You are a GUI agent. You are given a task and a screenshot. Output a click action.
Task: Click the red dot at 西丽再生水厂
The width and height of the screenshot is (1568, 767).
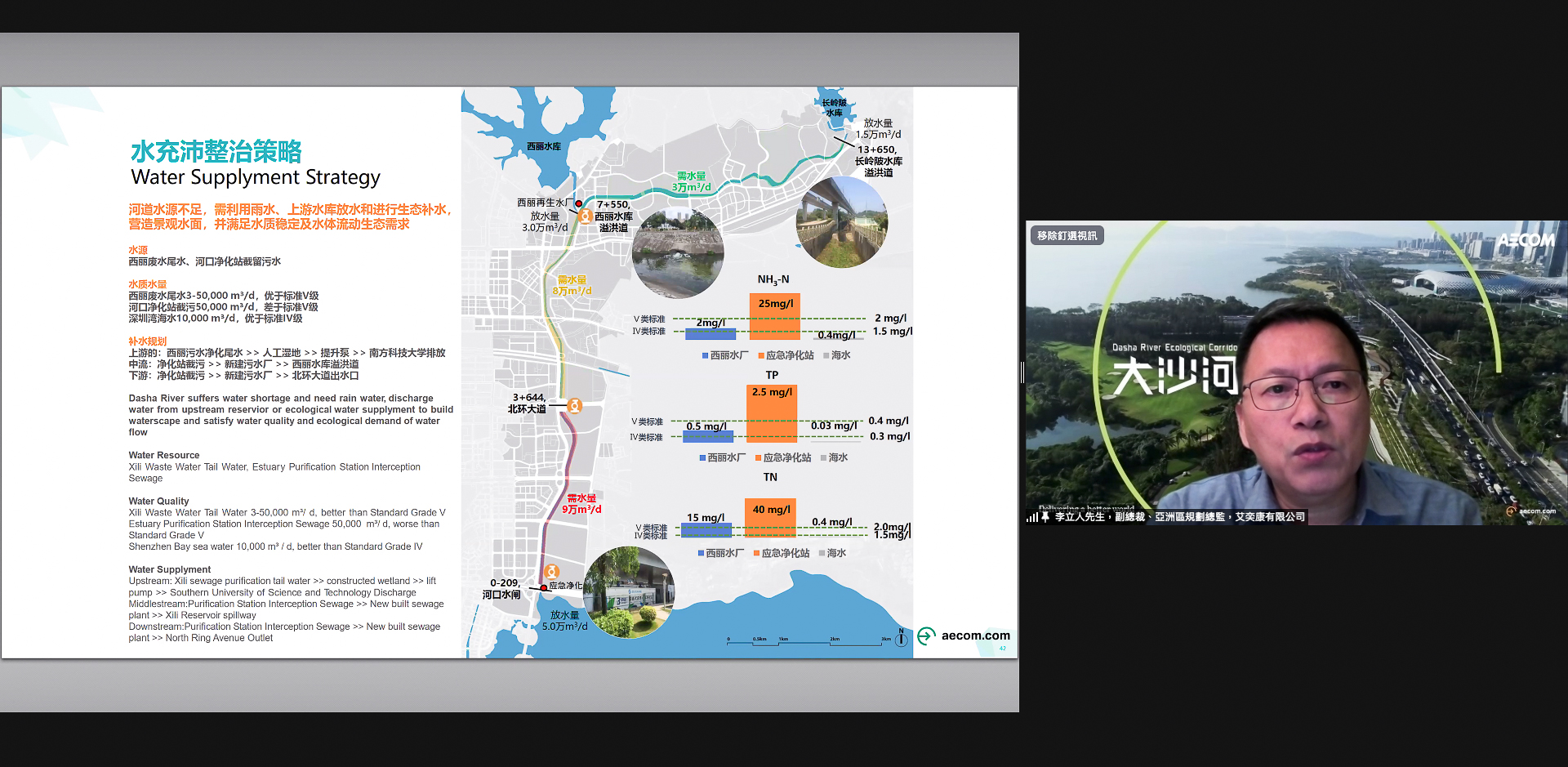pos(578,203)
